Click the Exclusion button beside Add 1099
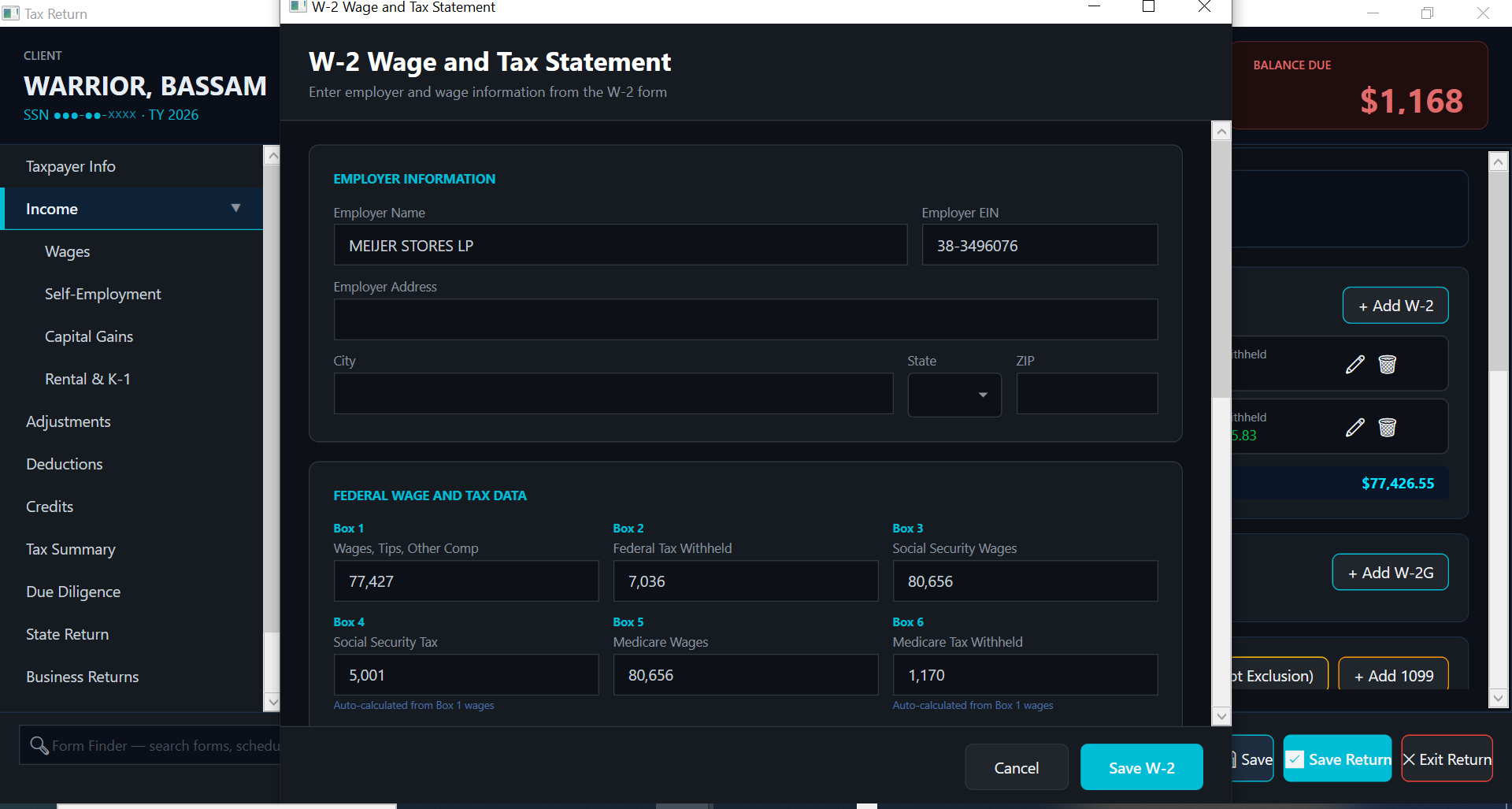 tap(1280, 675)
